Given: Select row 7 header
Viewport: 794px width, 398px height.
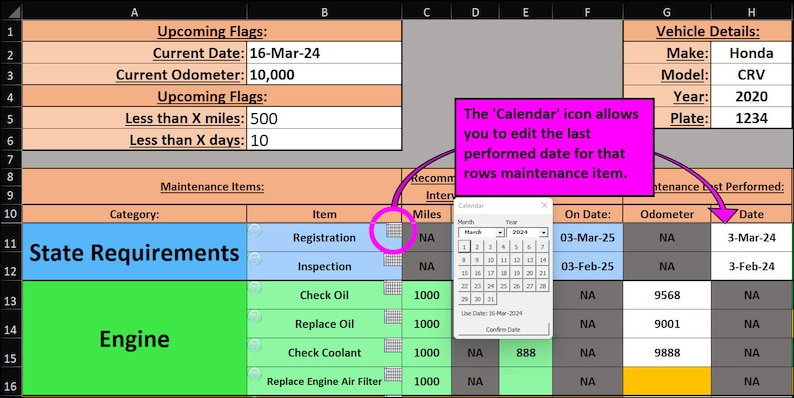Looking at the screenshot, I should pyautogui.click(x=11, y=159).
